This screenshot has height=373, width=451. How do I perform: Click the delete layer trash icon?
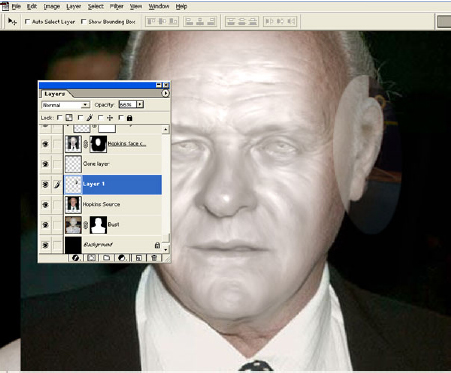pos(154,258)
